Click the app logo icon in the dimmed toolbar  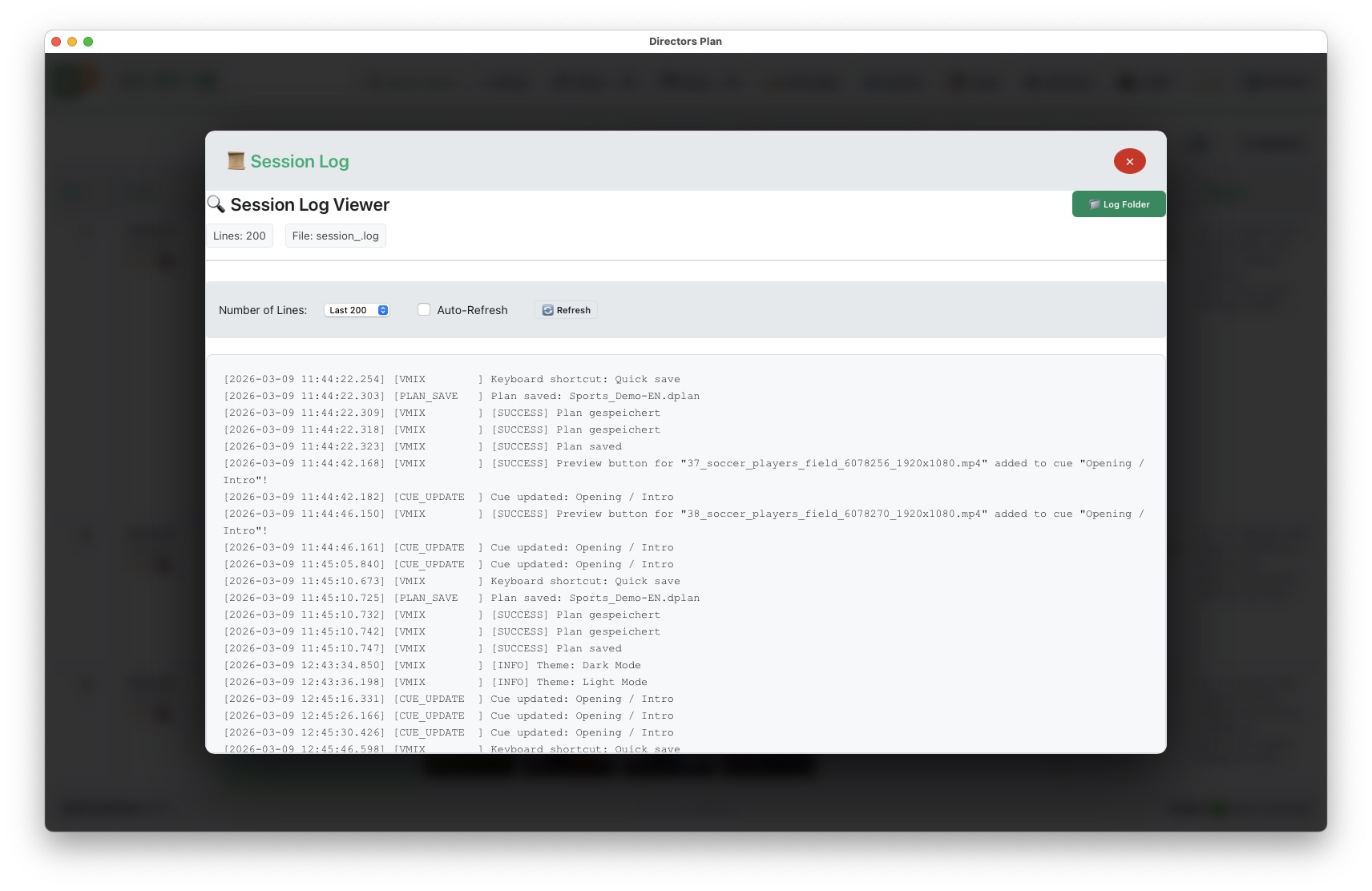pos(76,80)
